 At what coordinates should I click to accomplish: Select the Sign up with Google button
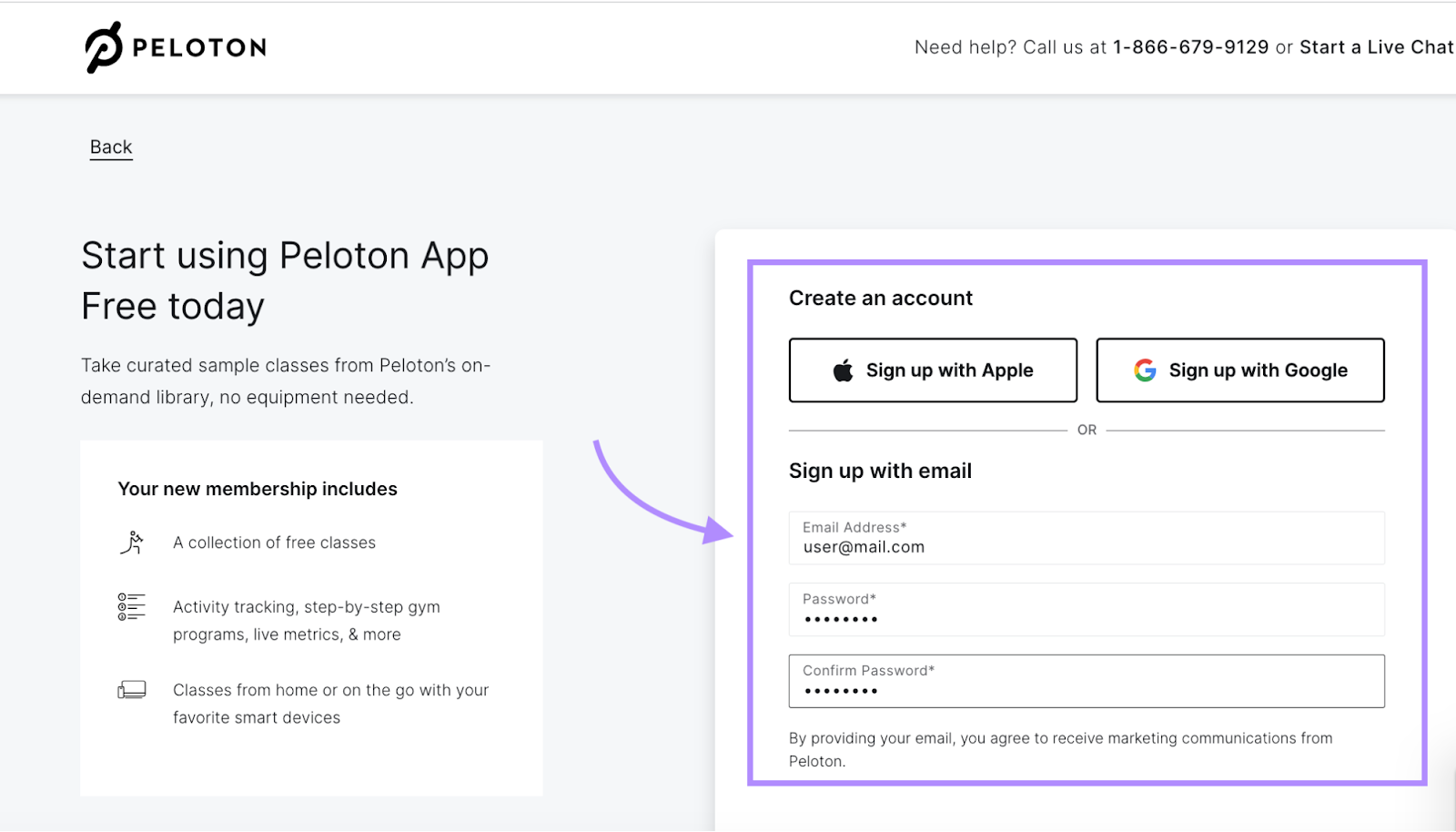(1239, 370)
